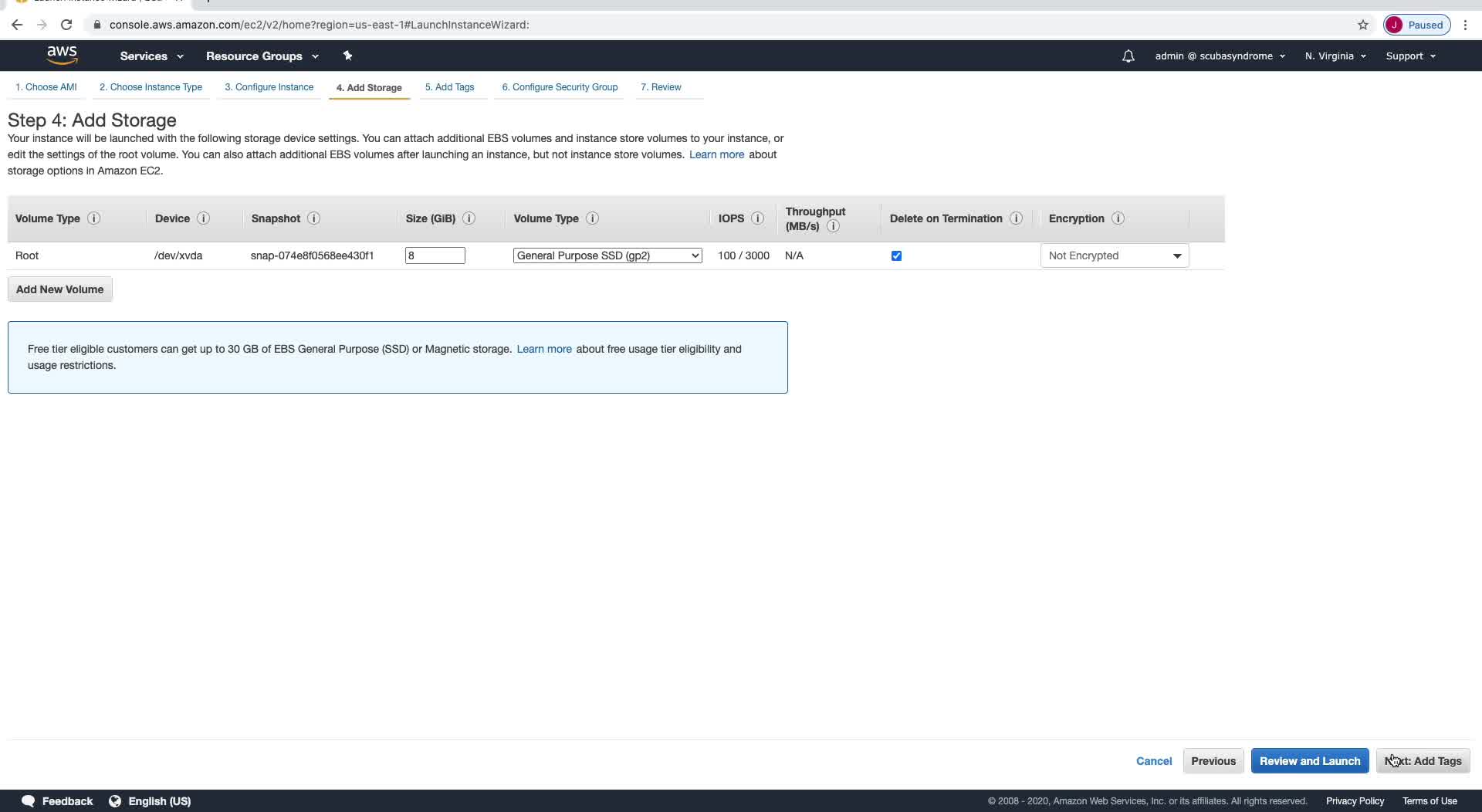
Task: Open the Not Encrypted encryption dropdown
Action: tap(1115, 255)
